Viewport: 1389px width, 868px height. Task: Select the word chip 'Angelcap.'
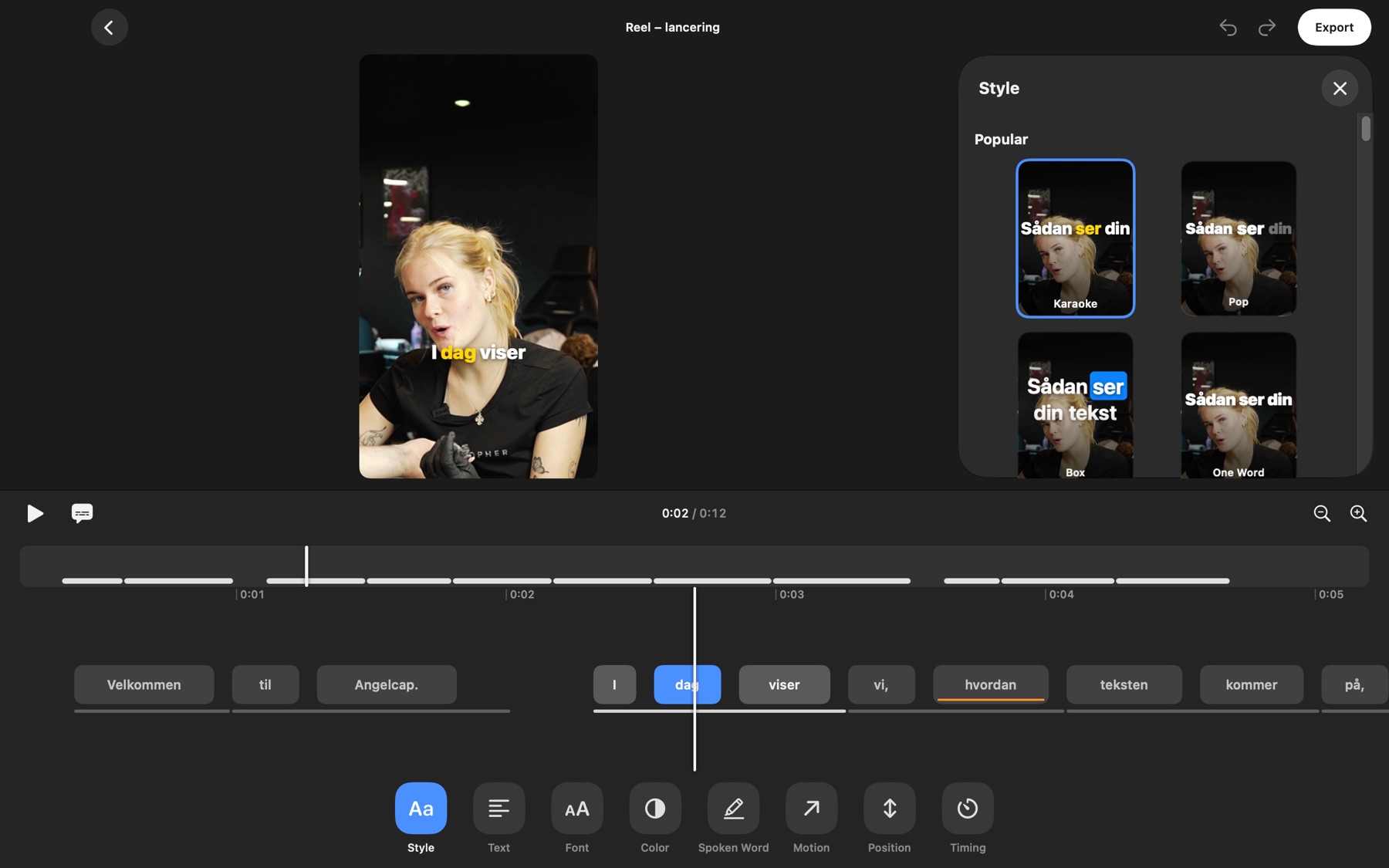387,684
